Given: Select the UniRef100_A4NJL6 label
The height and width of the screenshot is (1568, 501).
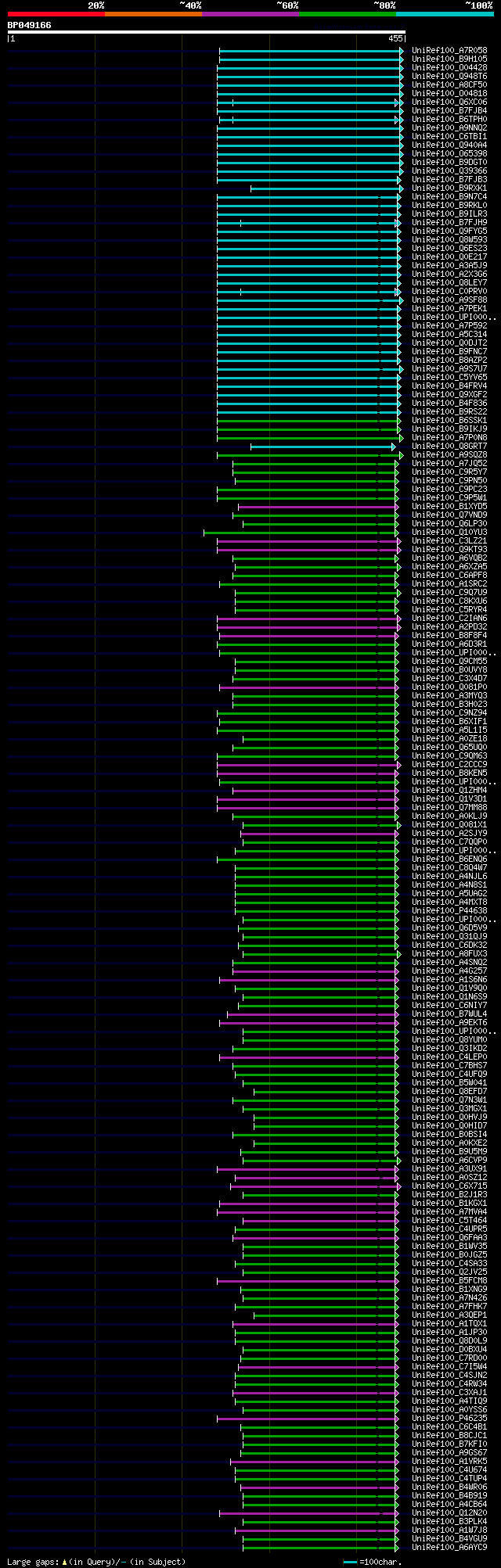Looking at the screenshot, I should 449,877.
